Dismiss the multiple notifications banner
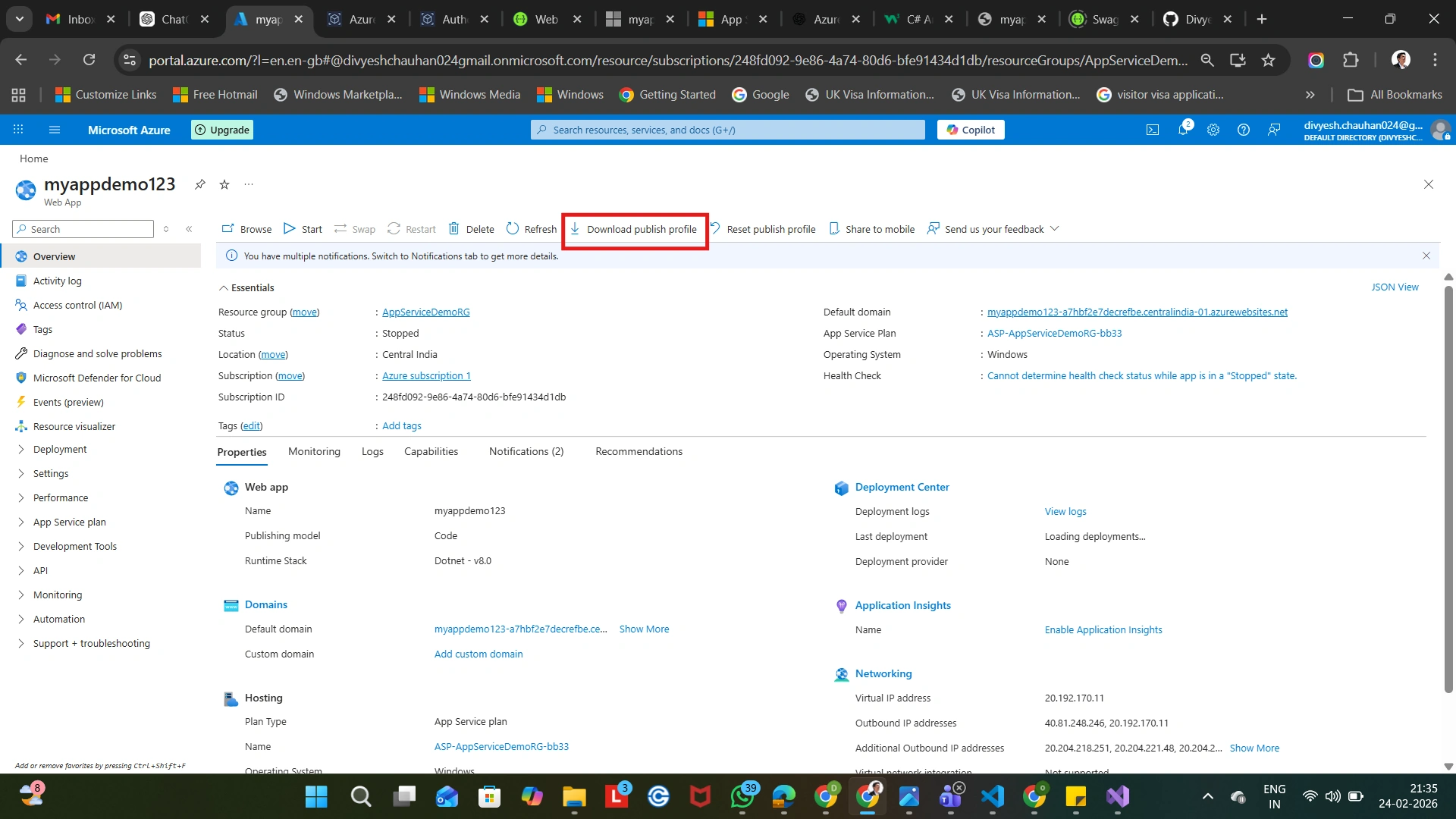The height and width of the screenshot is (819, 1456). coord(1426,256)
